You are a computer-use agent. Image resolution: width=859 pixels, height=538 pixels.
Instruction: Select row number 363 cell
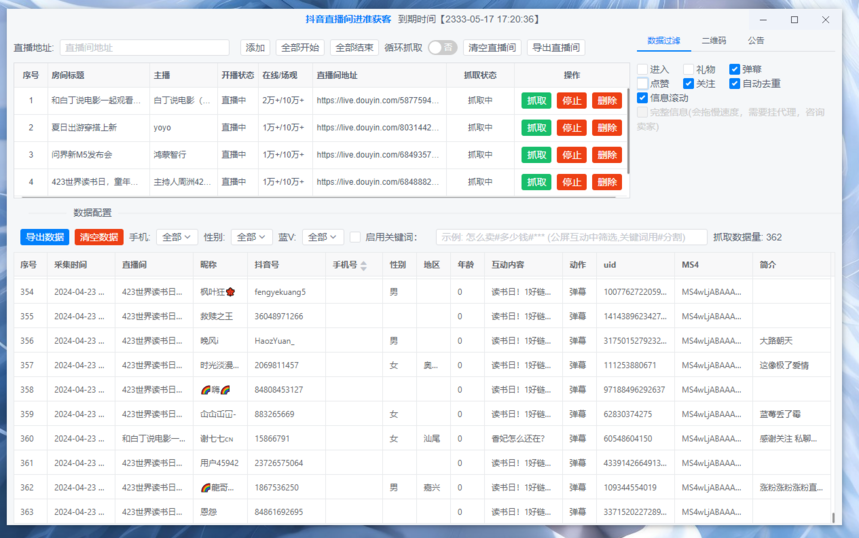click(x=27, y=512)
